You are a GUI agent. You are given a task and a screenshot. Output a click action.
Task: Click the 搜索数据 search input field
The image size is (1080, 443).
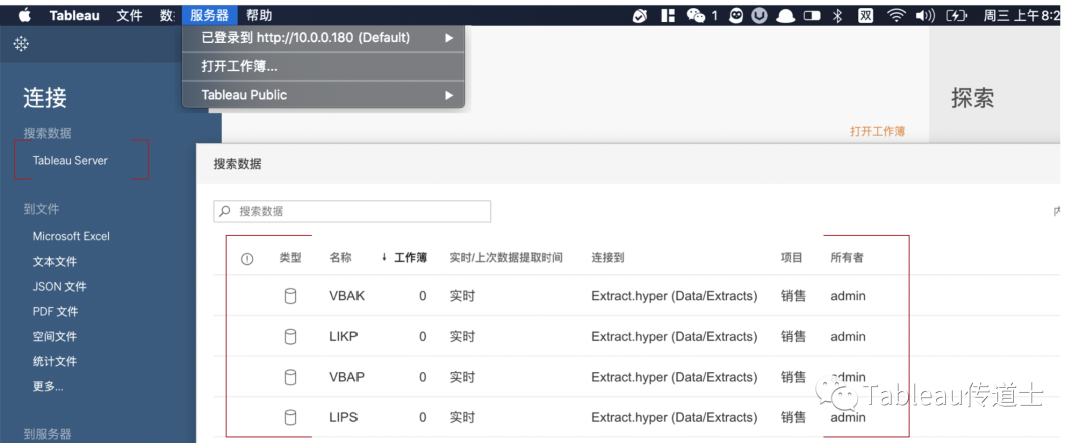pyautogui.click(x=352, y=212)
